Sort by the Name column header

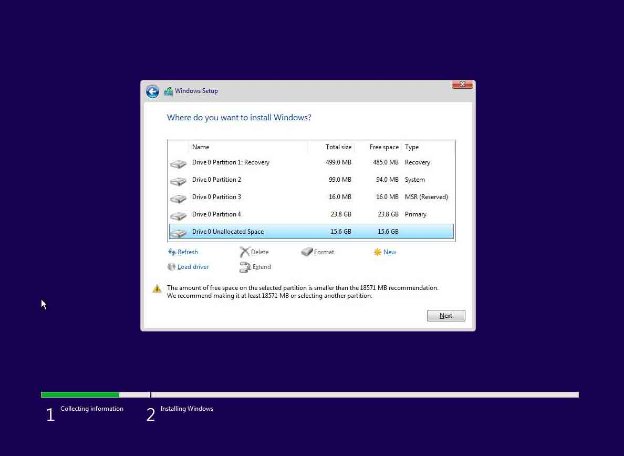pos(201,147)
